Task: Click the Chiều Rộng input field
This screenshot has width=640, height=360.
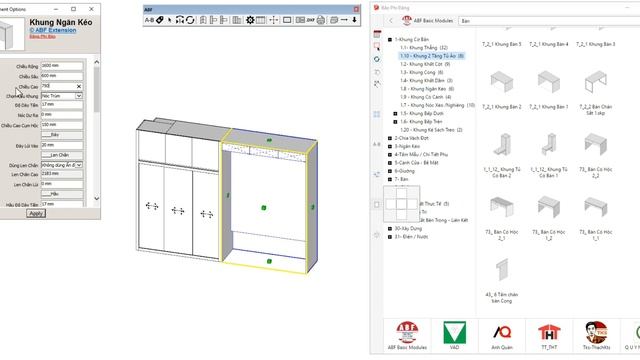Action: (62, 66)
